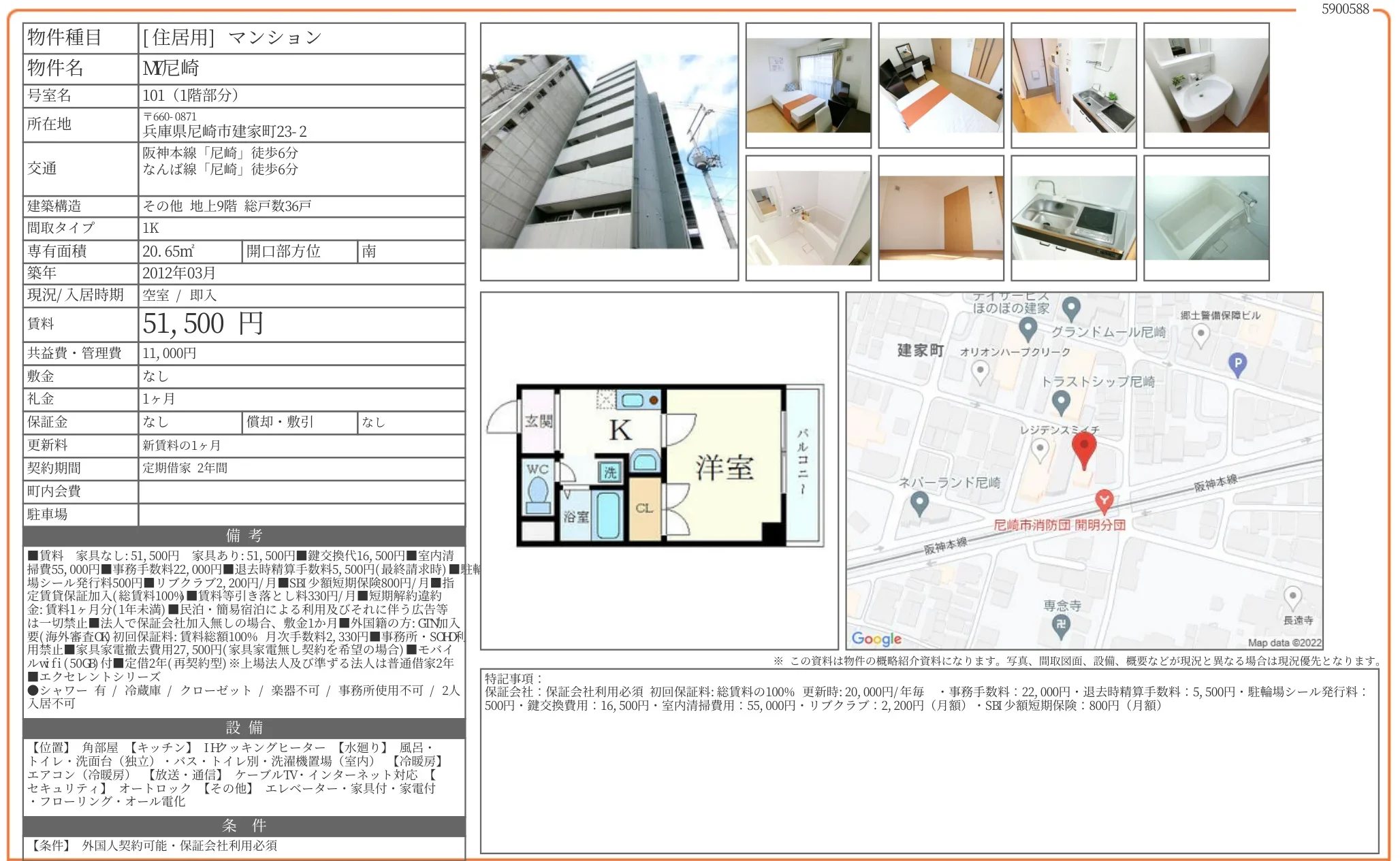Viewport: 1400px width, 861px height.
Task: Click the デイサービスほのぼの建家 pin
Action: coord(1072,307)
